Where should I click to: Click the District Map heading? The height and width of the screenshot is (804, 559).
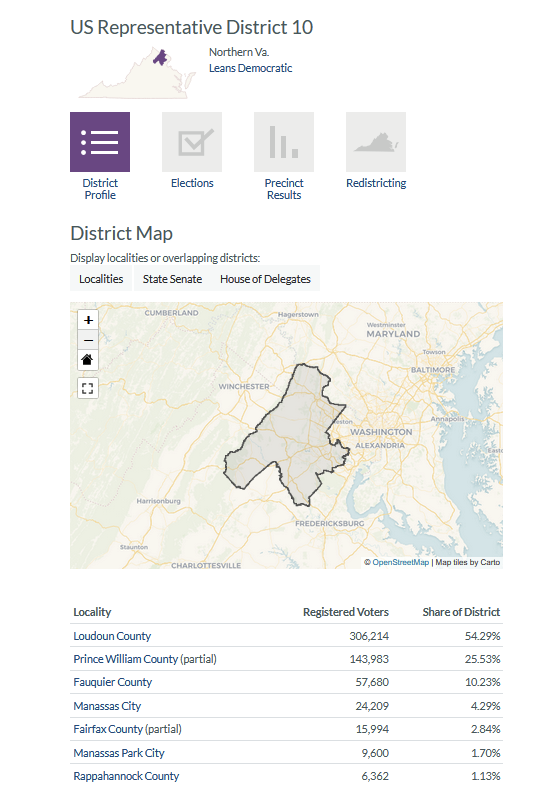click(x=122, y=233)
